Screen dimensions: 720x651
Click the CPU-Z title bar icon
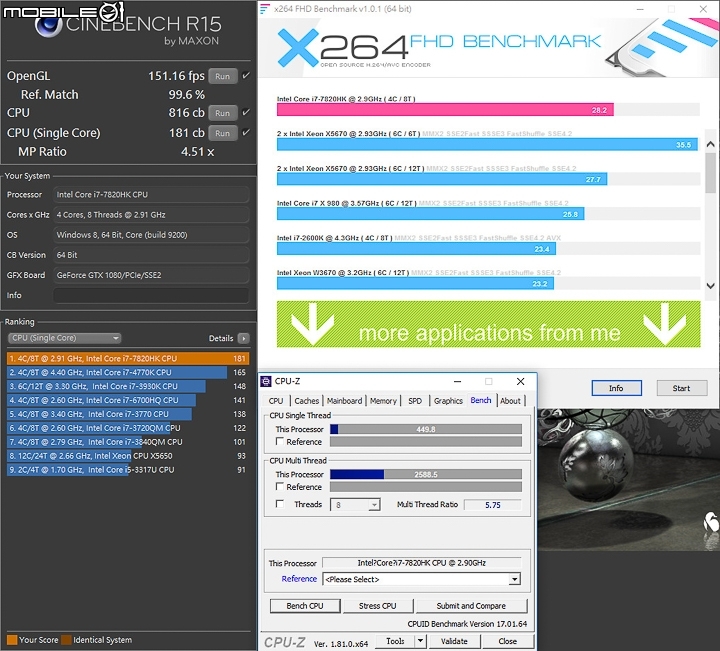[266, 382]
